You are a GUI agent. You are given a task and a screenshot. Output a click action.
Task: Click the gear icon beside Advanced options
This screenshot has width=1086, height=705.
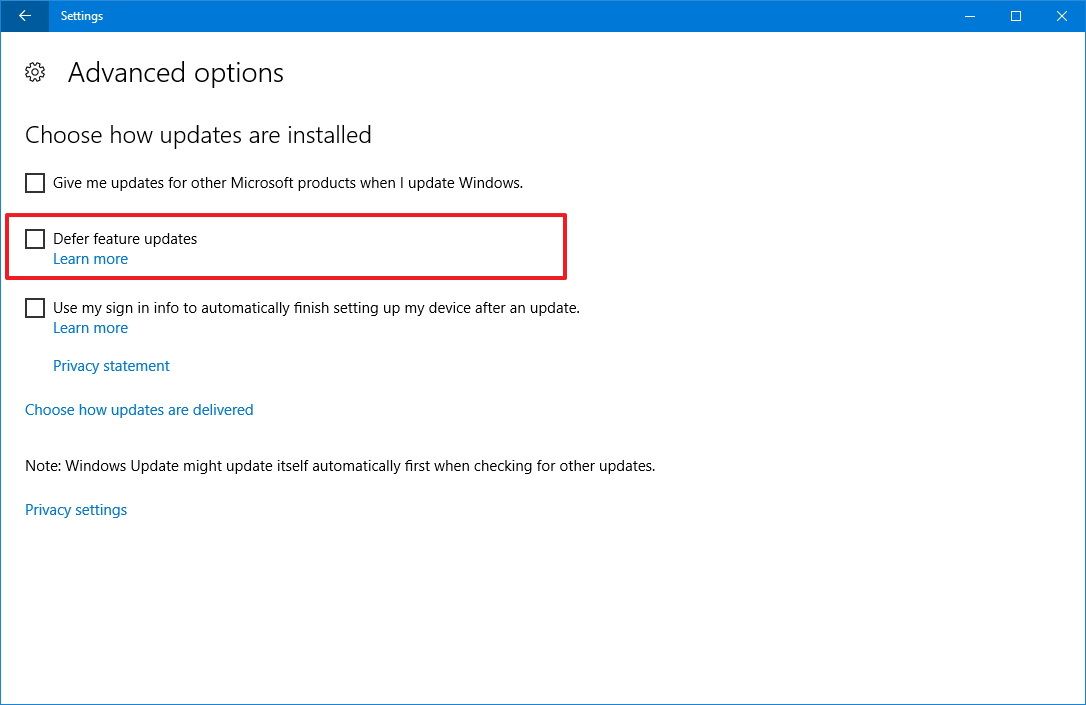click(35, 72)
